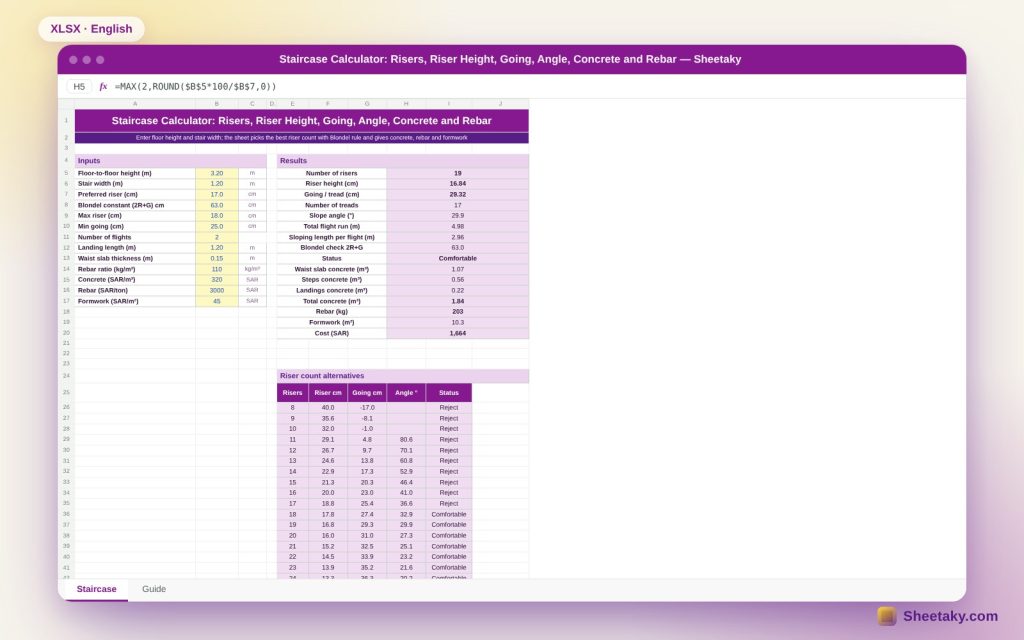The height and width of the screenshot is (640, 1024).
Task: Click the Status result Comfortable in Results
Action: (x=458, y=259)
